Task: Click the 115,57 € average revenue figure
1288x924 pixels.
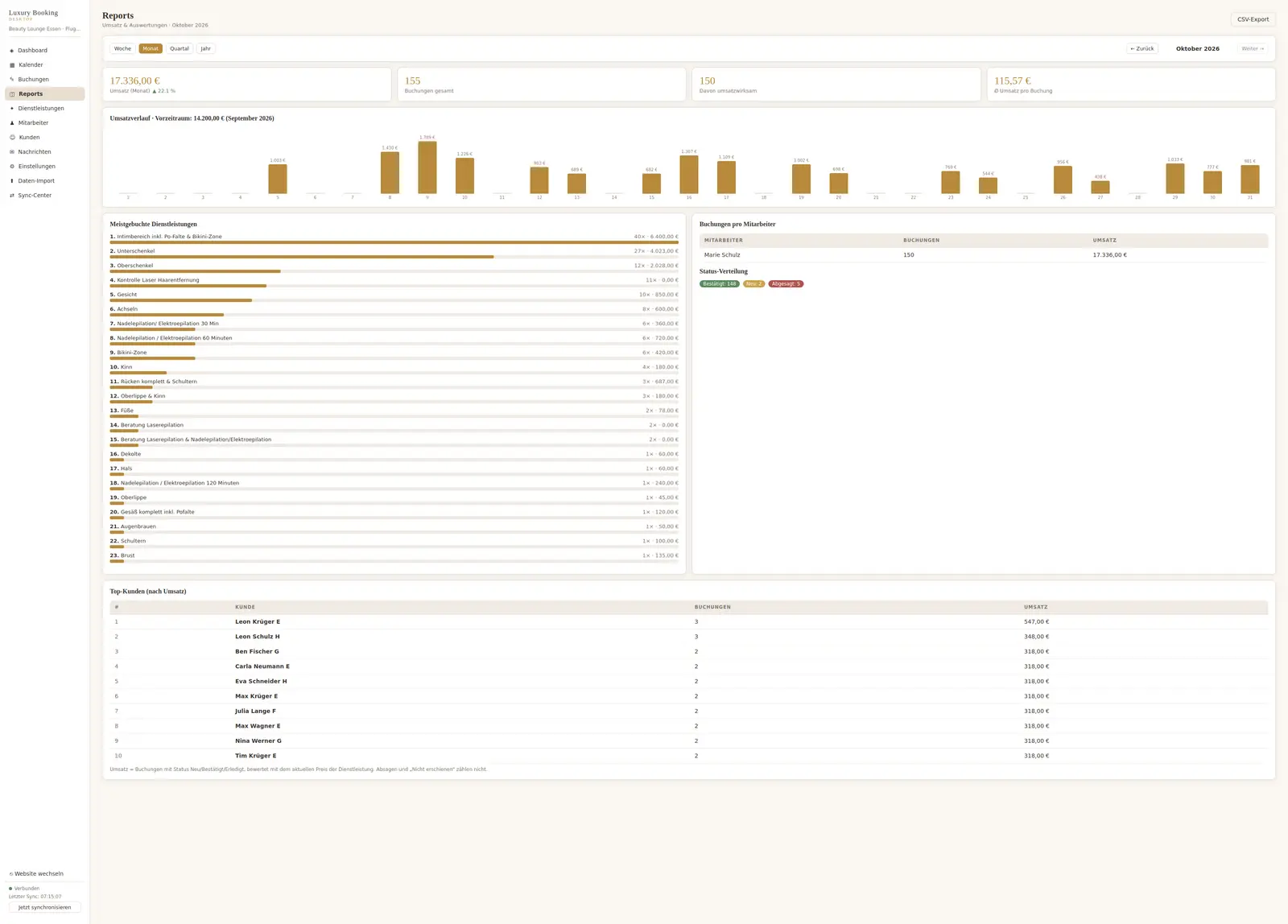Action: pyautogui.click(x=1012, y=80)
